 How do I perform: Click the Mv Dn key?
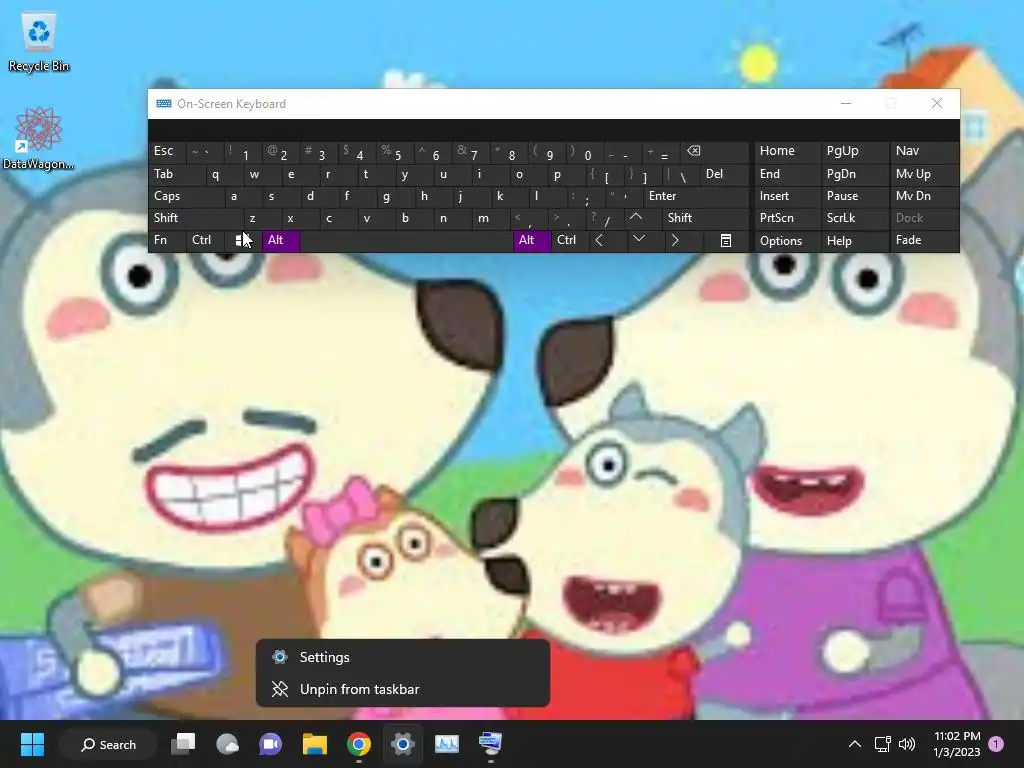(x=925, y=196)
